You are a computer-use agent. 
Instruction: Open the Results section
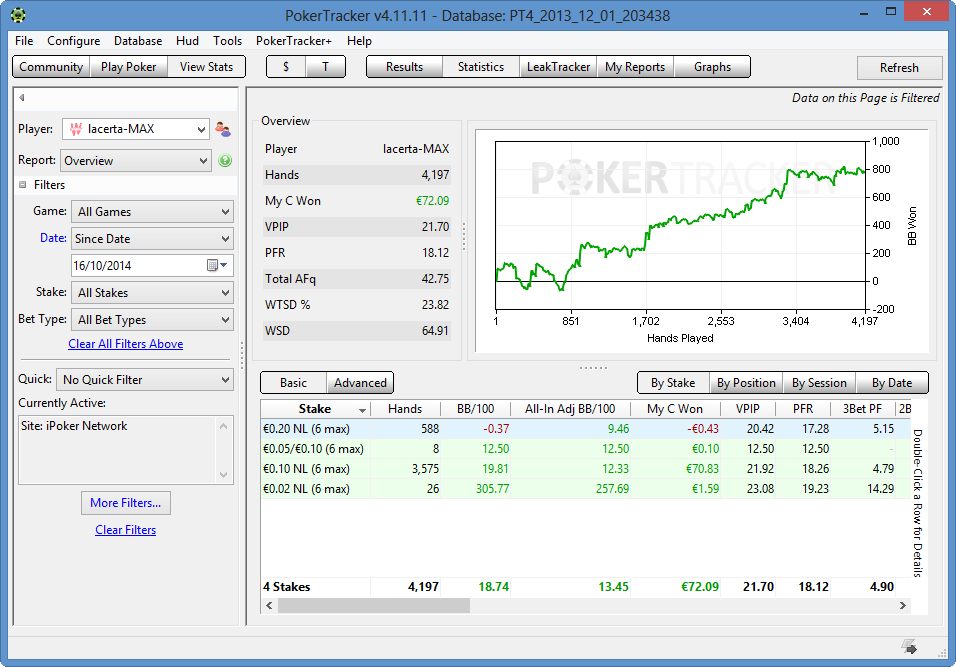coord(404,67)
